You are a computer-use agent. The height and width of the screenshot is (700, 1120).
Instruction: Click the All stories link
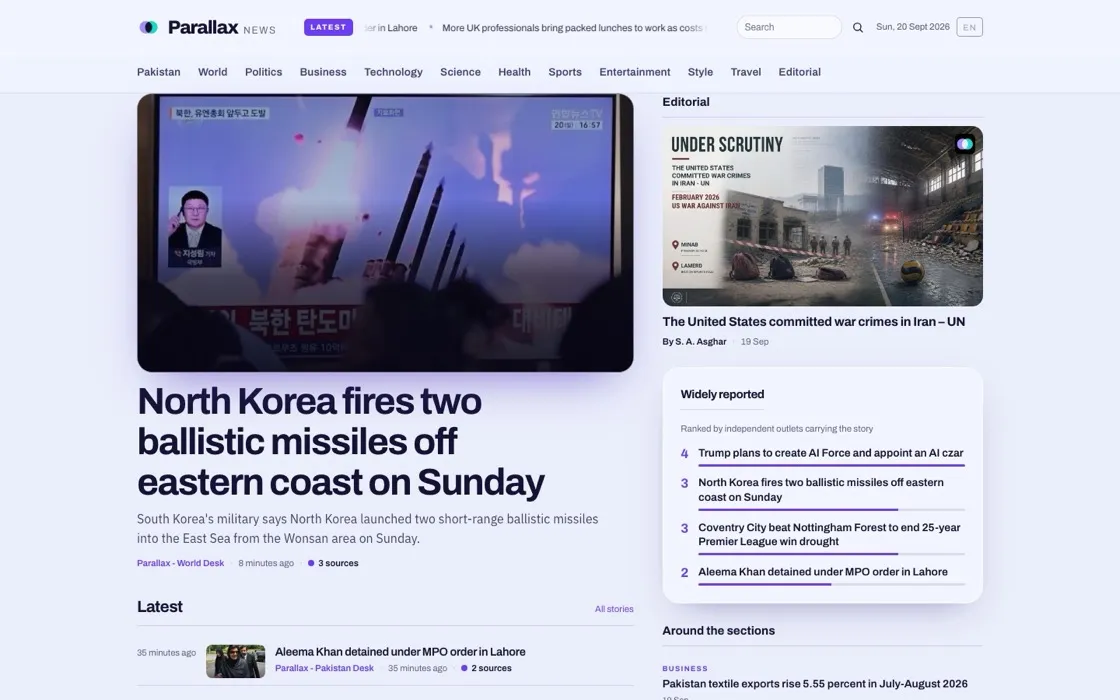pos(614,609)
